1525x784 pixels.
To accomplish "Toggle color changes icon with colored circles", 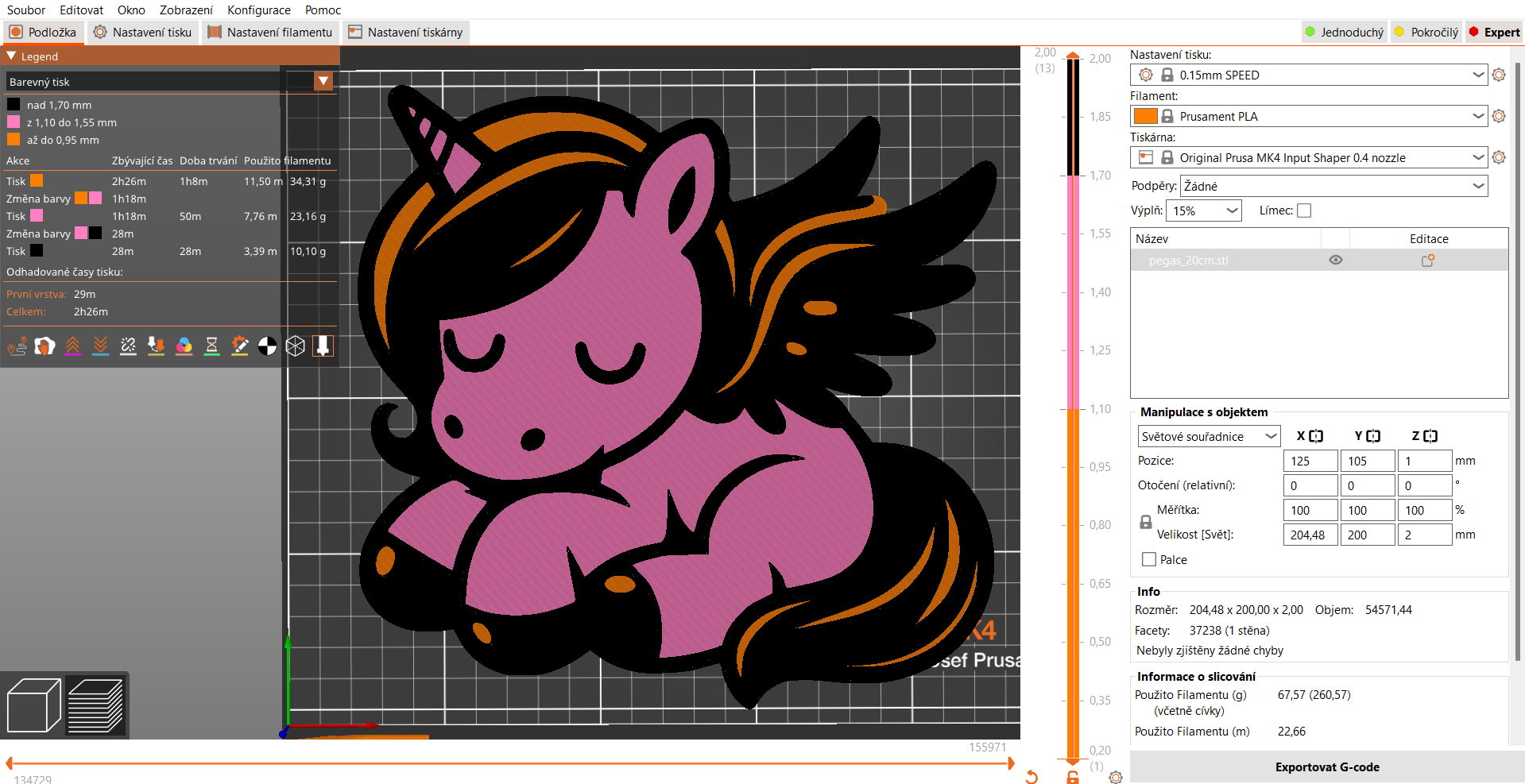I will point(184,346).
